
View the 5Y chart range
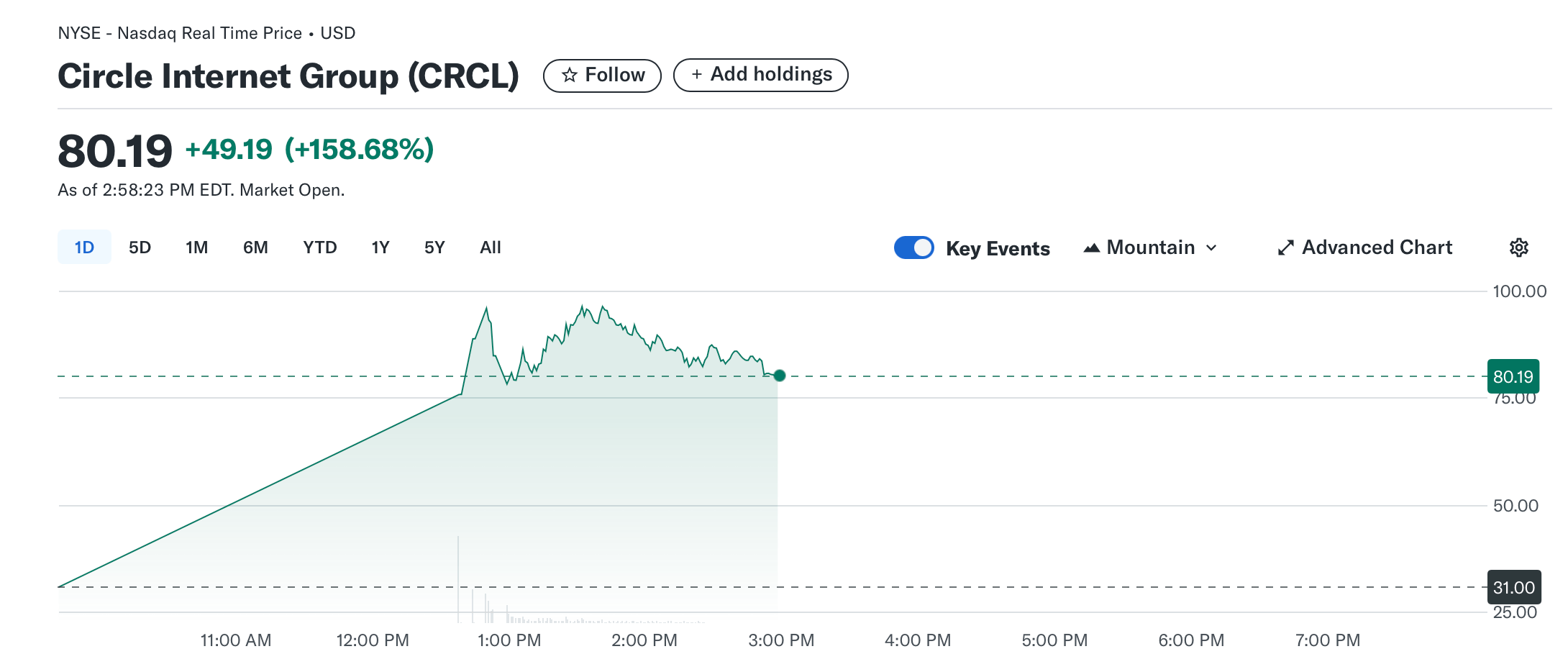coord(434,248)
